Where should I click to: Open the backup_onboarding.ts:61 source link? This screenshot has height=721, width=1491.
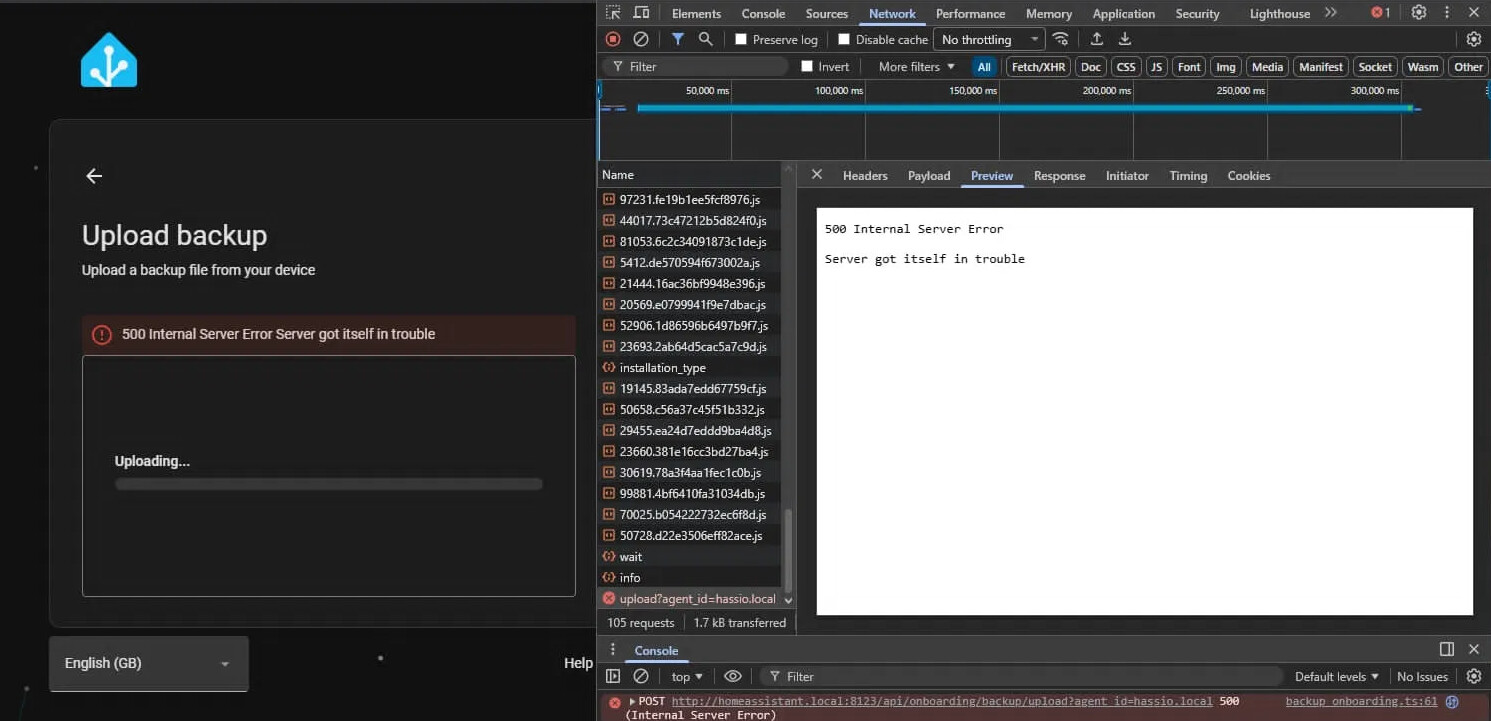click(x=1361, y=701)
